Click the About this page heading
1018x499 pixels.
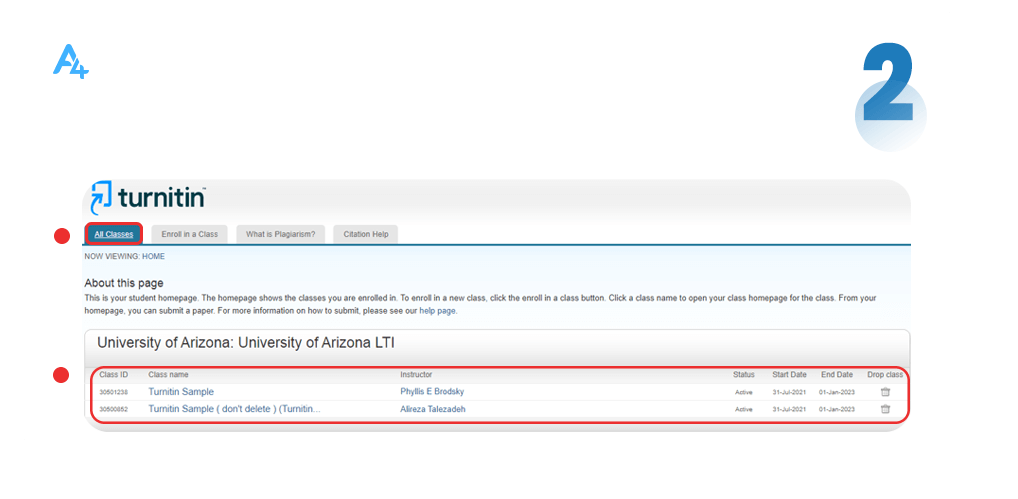point(124,283)
